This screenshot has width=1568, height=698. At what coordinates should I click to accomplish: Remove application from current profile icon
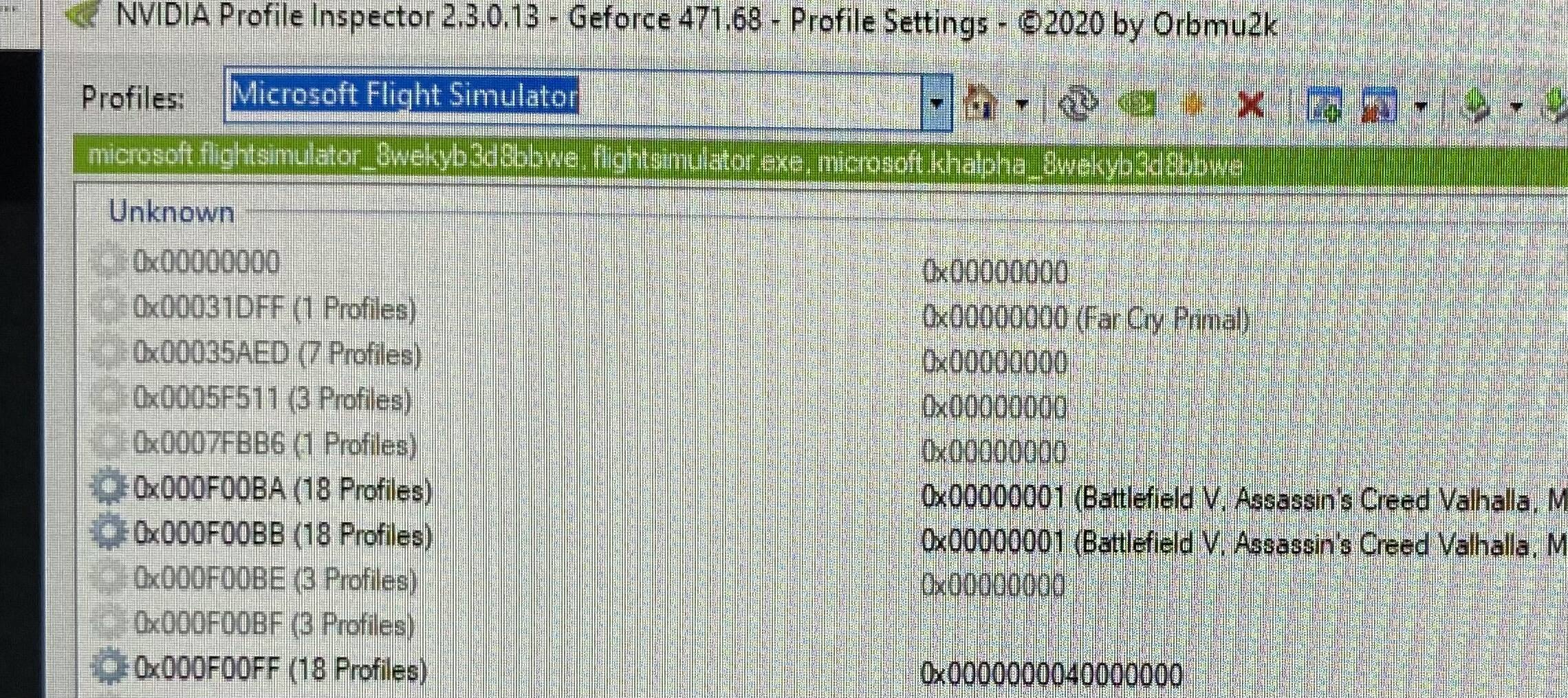(x=1379, y=105)
